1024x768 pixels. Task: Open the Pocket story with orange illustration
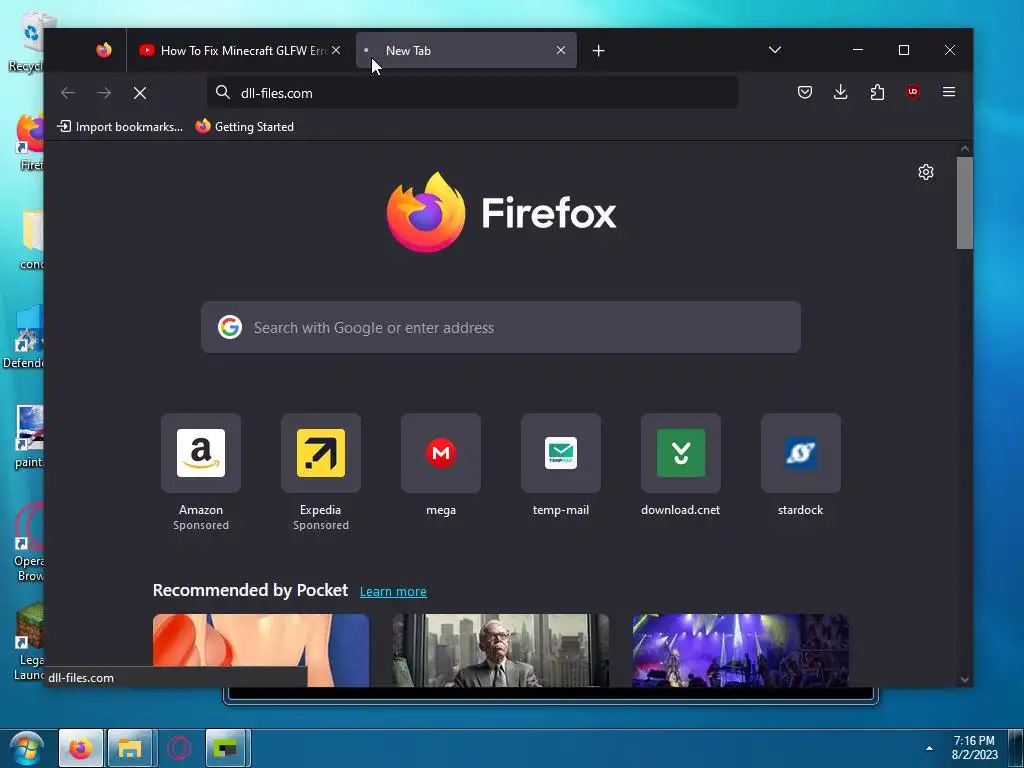261,650
